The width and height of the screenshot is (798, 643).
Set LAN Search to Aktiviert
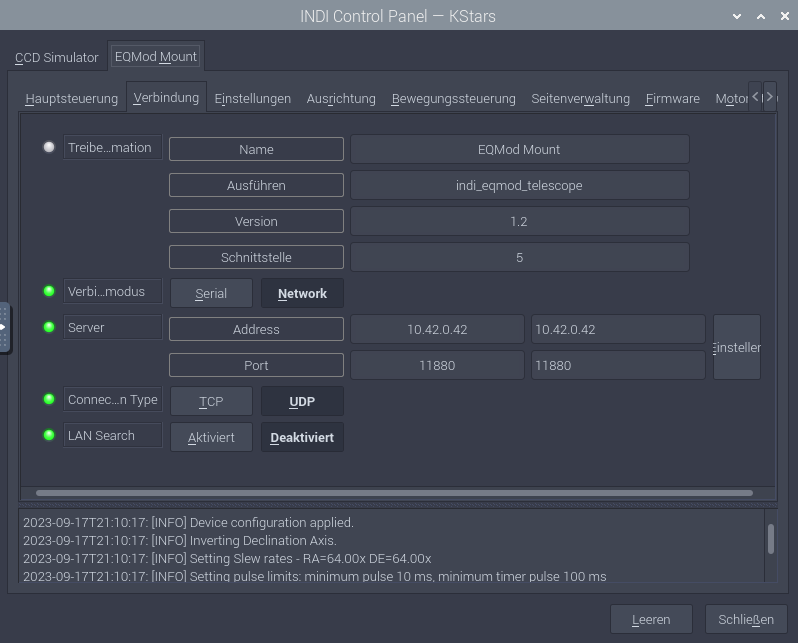pos(211,437)
